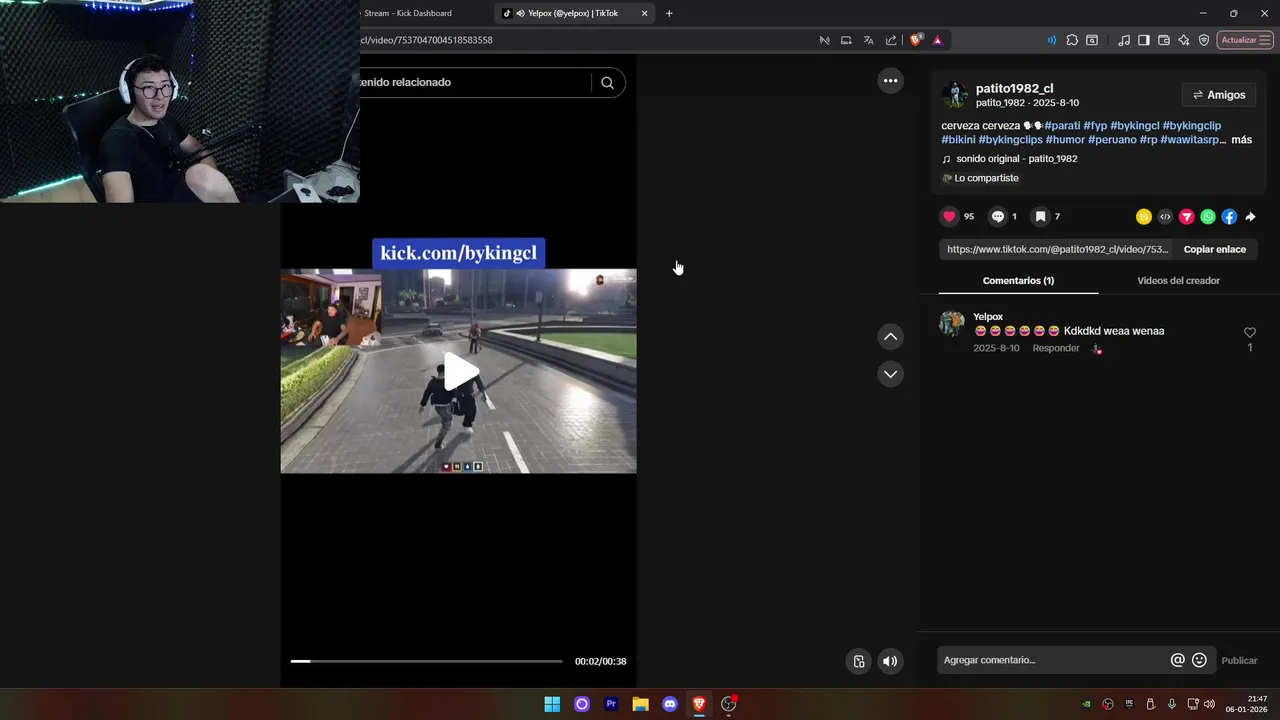Image resolution: width=1280 pixels, height=720 pixels.
Task: Click the Lo compartiste repost label
Action: point(980,178)
